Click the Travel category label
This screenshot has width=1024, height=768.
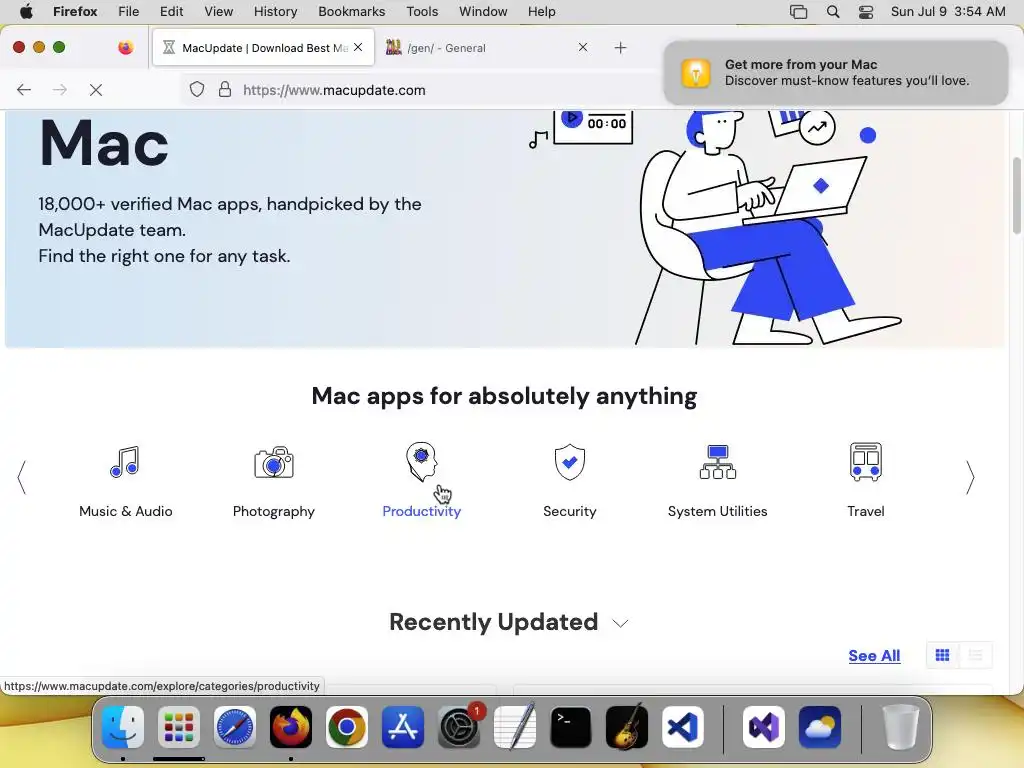[866, 511]
